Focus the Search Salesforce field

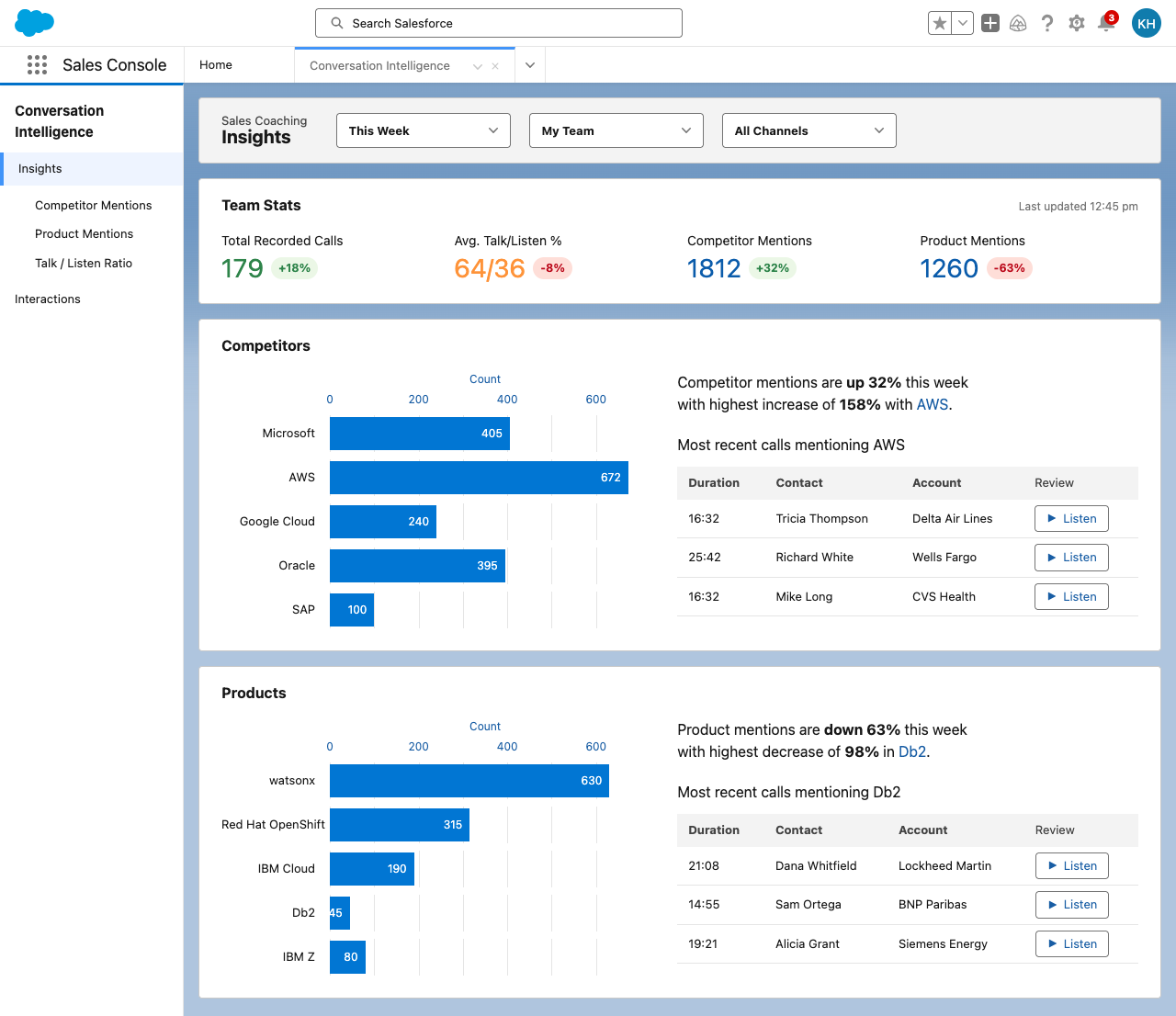click(499, 23)
